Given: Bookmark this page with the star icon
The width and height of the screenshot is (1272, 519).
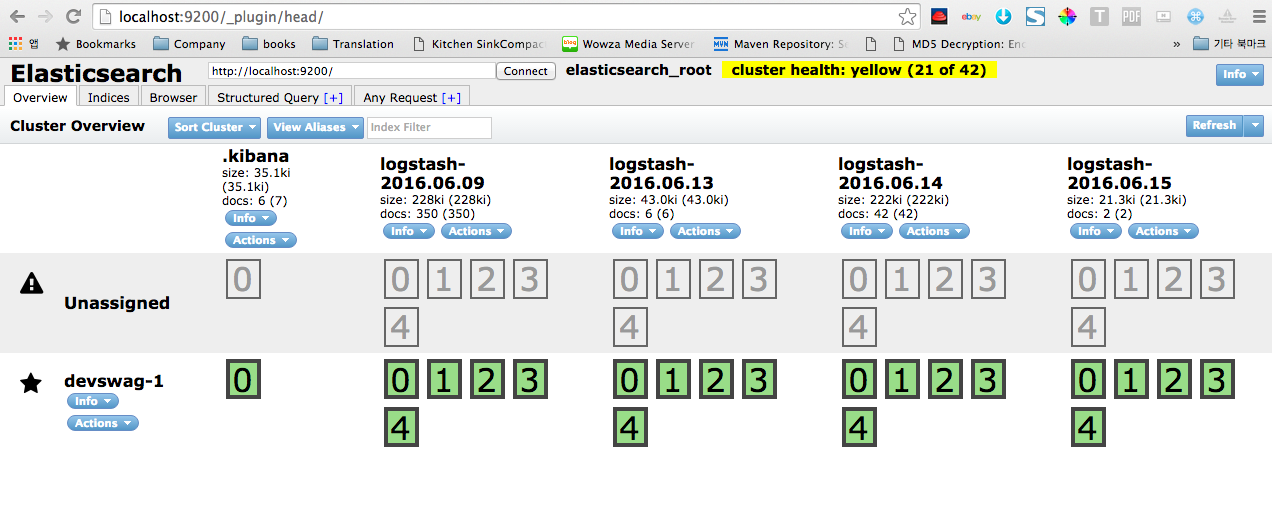Looking at the screenshot, I should pyautogui.click(x=907, y=16).
